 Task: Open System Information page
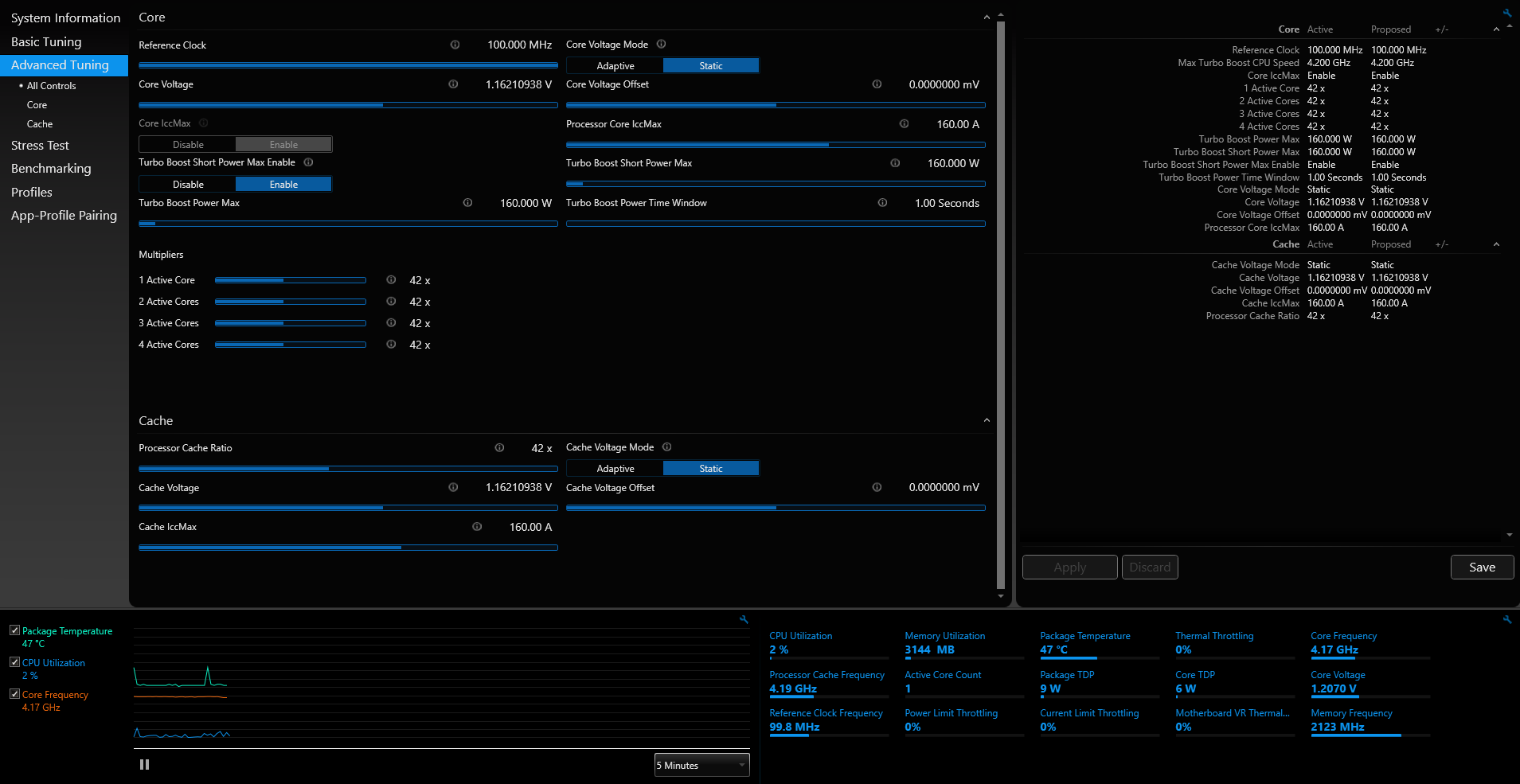[x=65, y=18]
